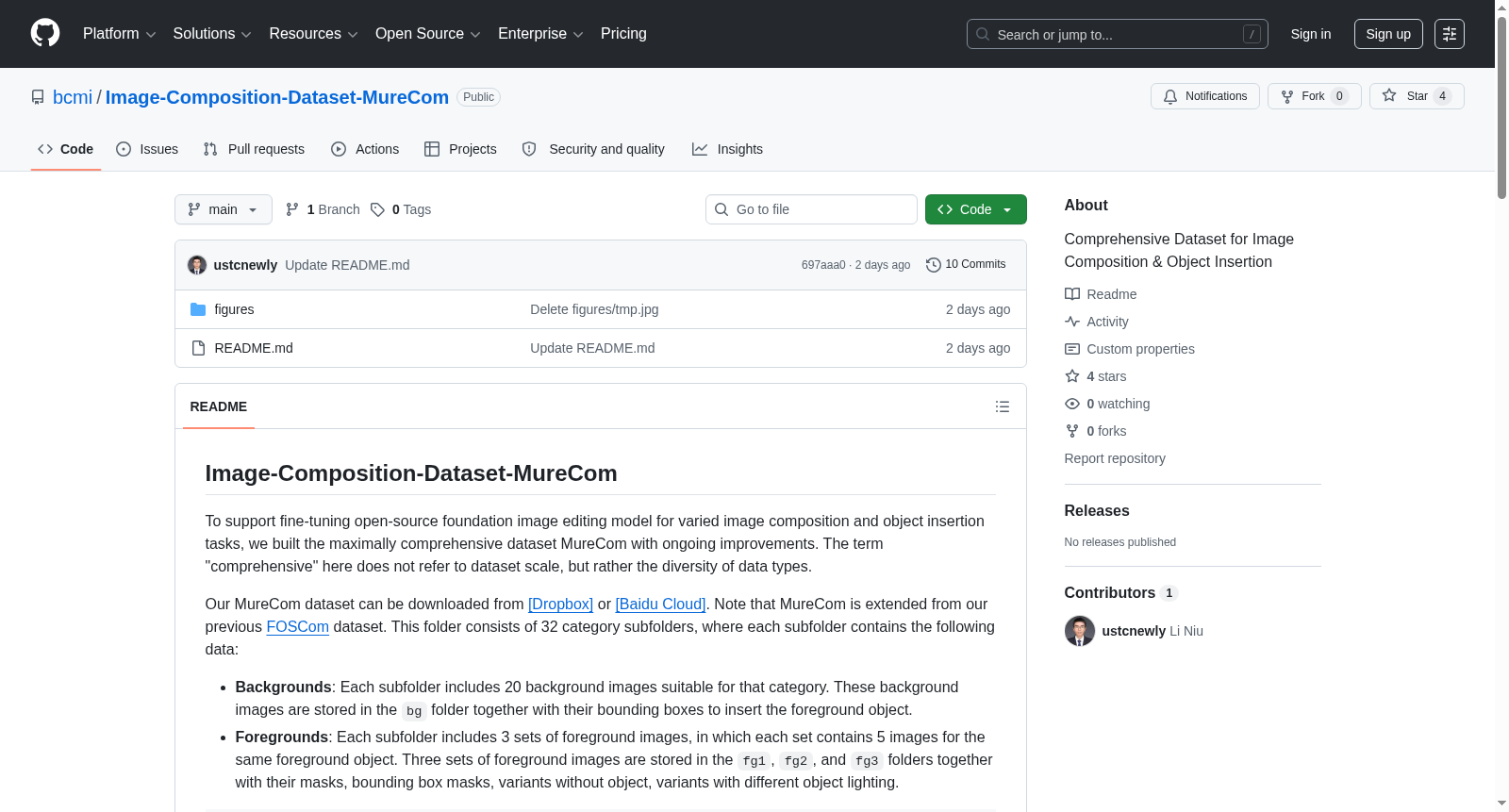This screenshot has height=812, width=1509.
Task: Click the 10 Commits link
Action: (967, 265)
